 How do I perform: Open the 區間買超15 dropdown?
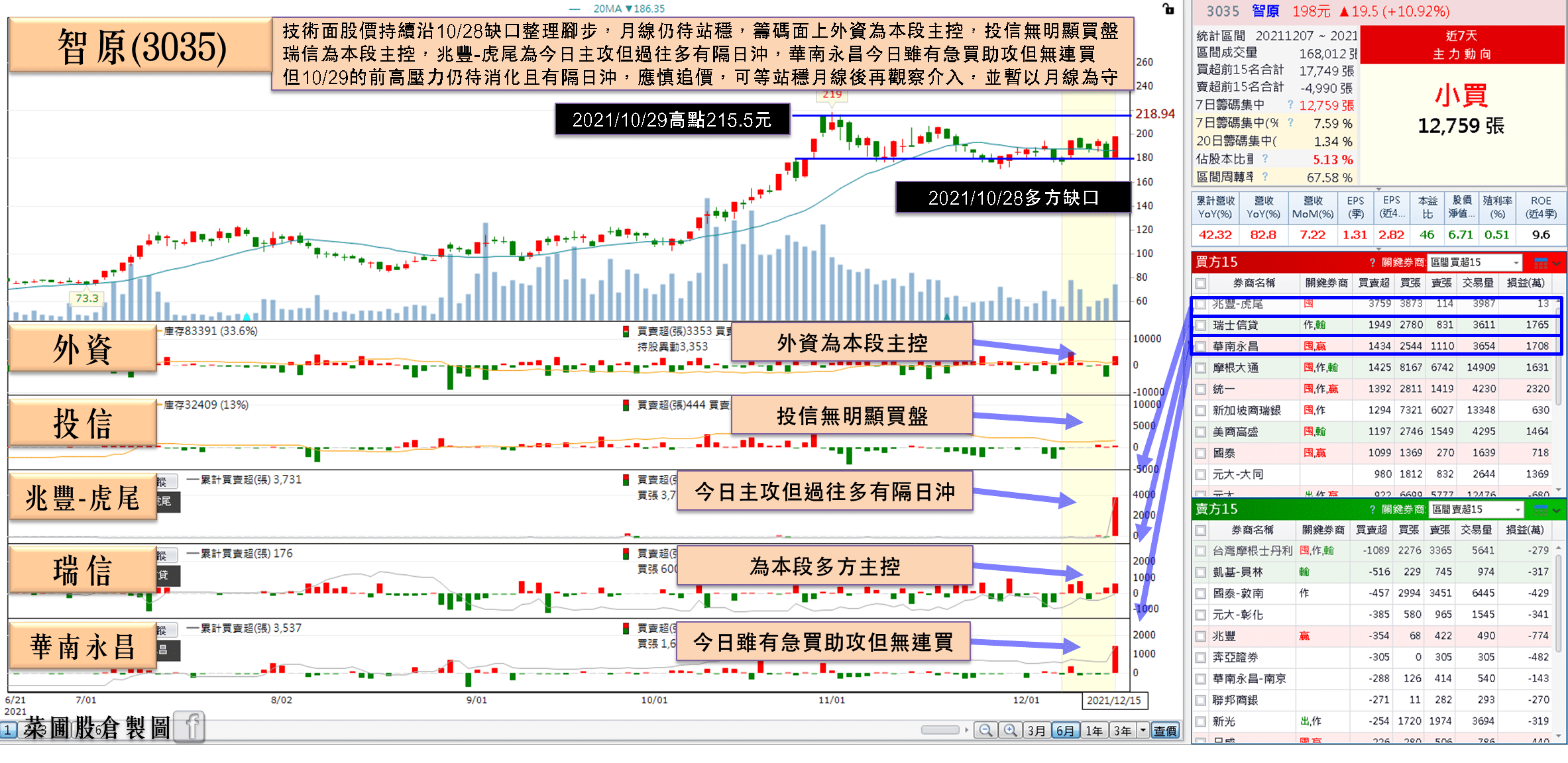coord(1475,263)
